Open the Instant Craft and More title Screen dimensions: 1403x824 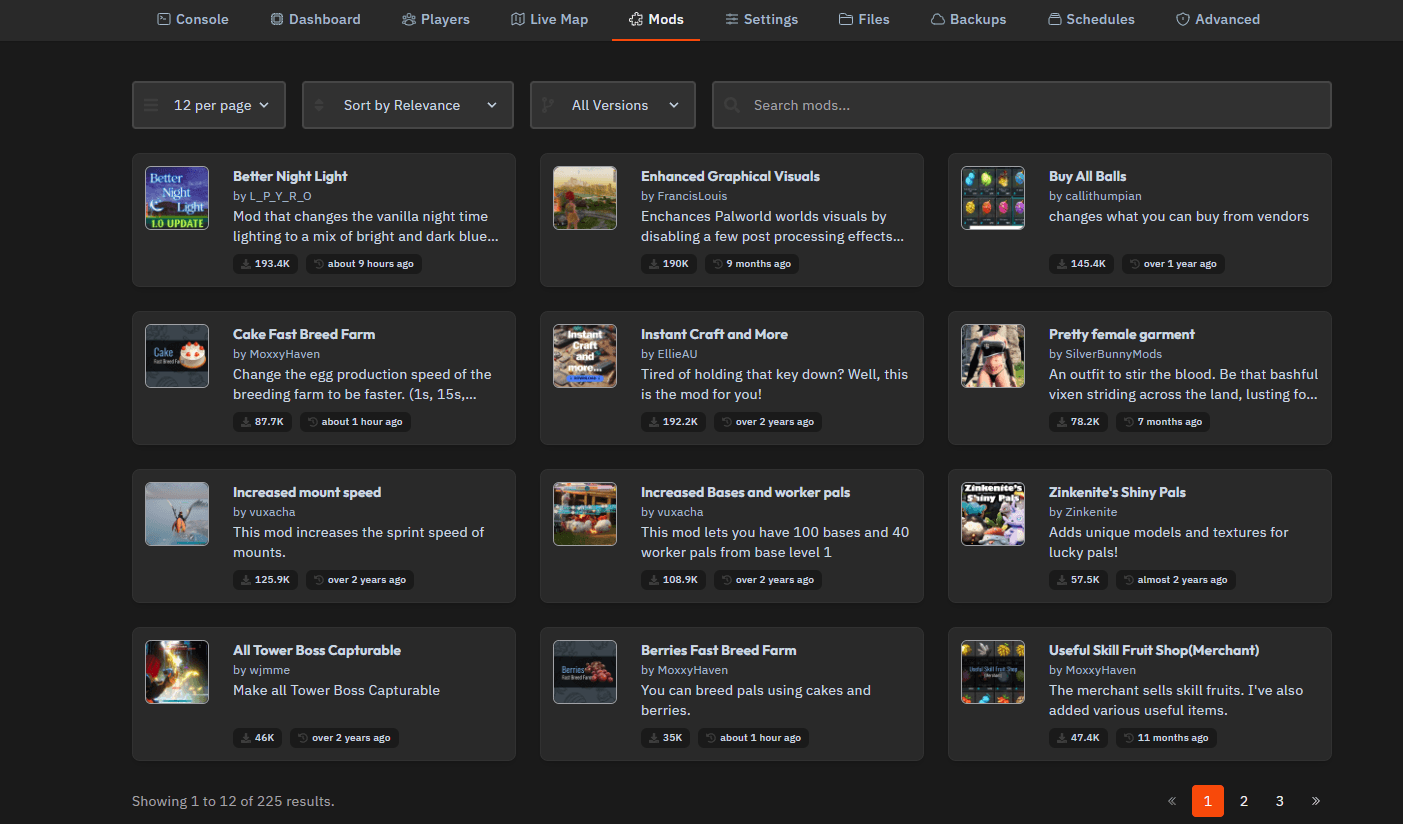tap(714, 334)
